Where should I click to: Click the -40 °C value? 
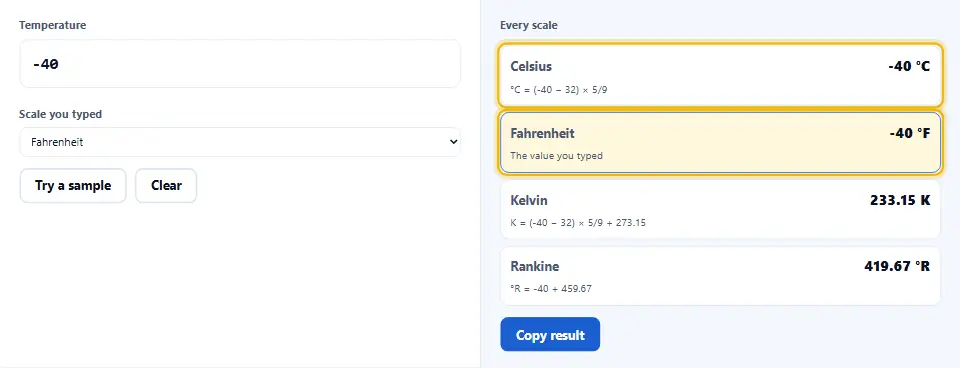(909, 66)
